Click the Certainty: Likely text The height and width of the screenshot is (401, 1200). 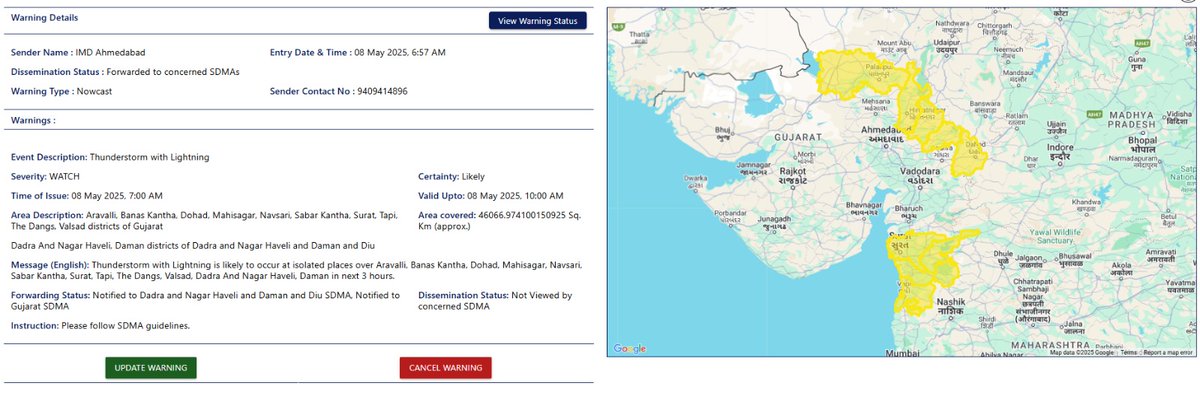pos(451,176)
